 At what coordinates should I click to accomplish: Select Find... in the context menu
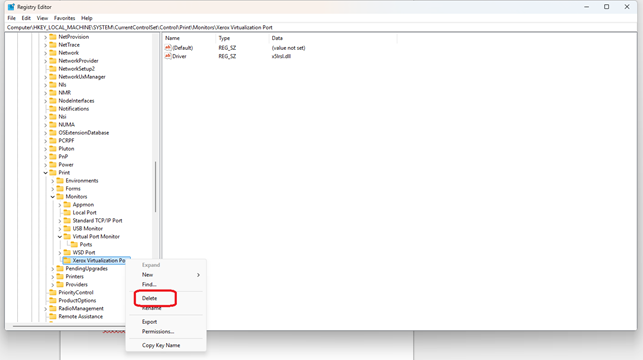click(x=149, y=284)
